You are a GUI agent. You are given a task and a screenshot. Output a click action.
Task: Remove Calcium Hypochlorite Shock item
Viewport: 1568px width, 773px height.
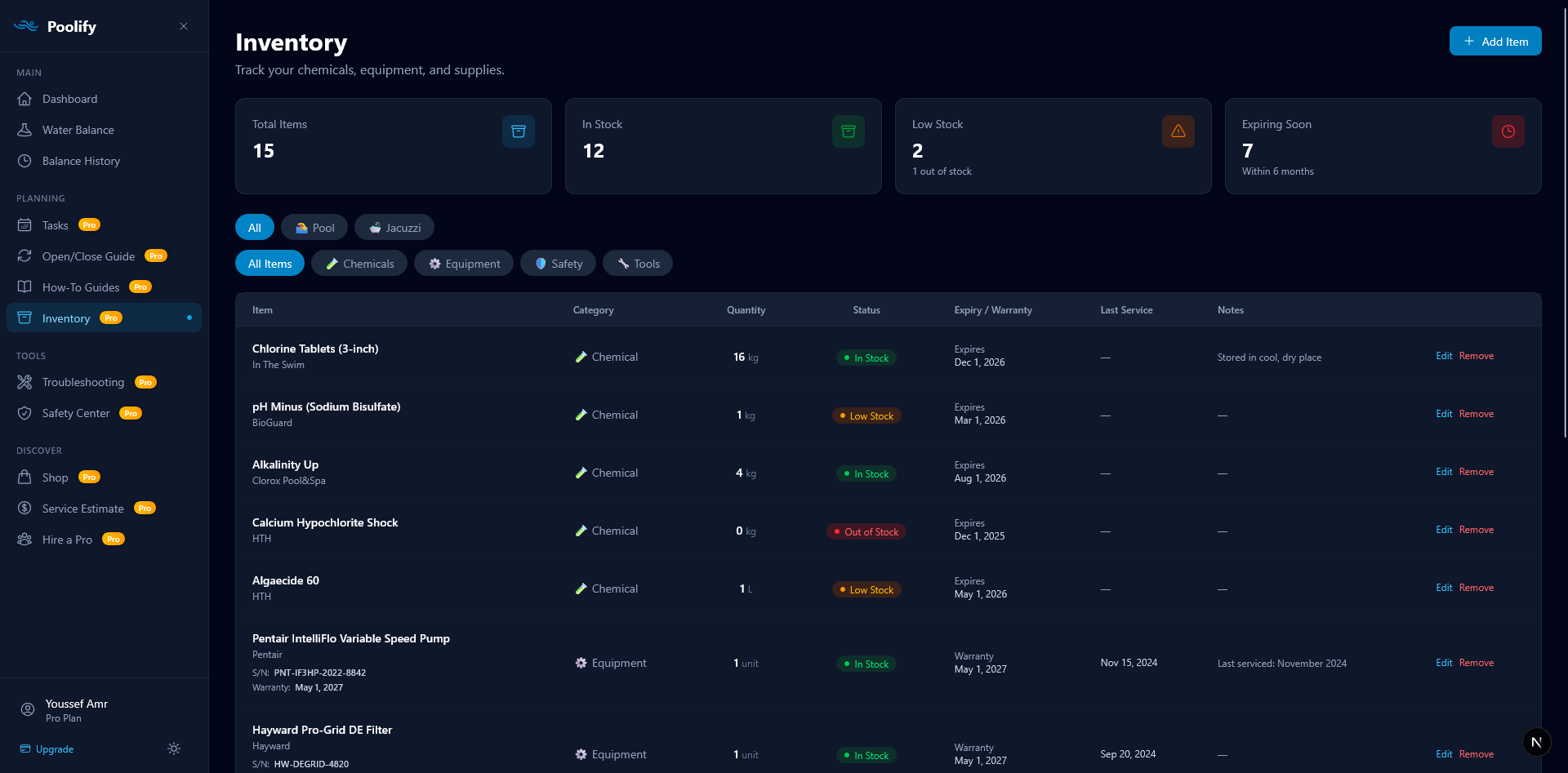(1477, 530)
